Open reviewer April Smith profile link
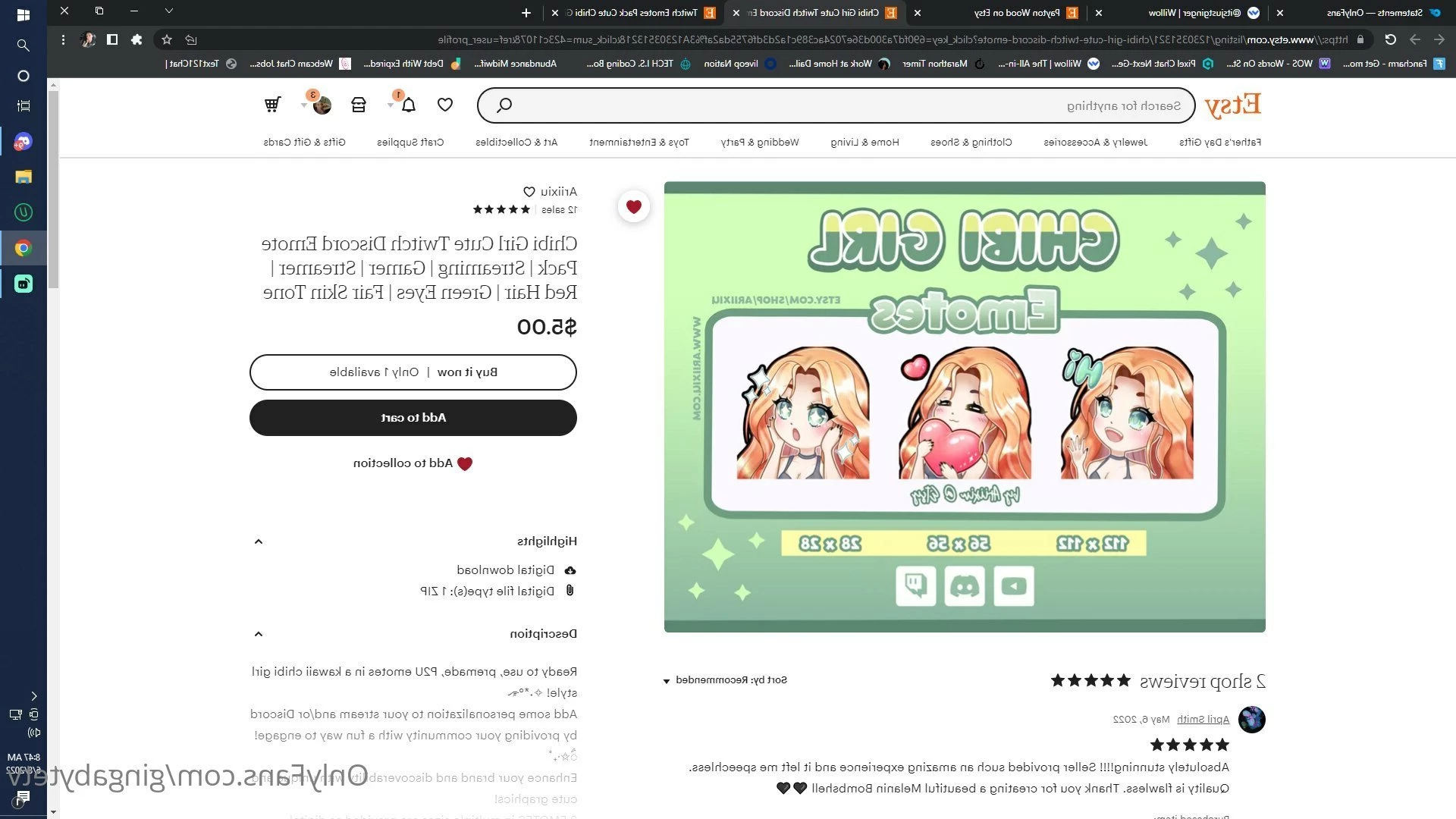This screenshot has height=819, width=1456. [x=1203, y=719]
